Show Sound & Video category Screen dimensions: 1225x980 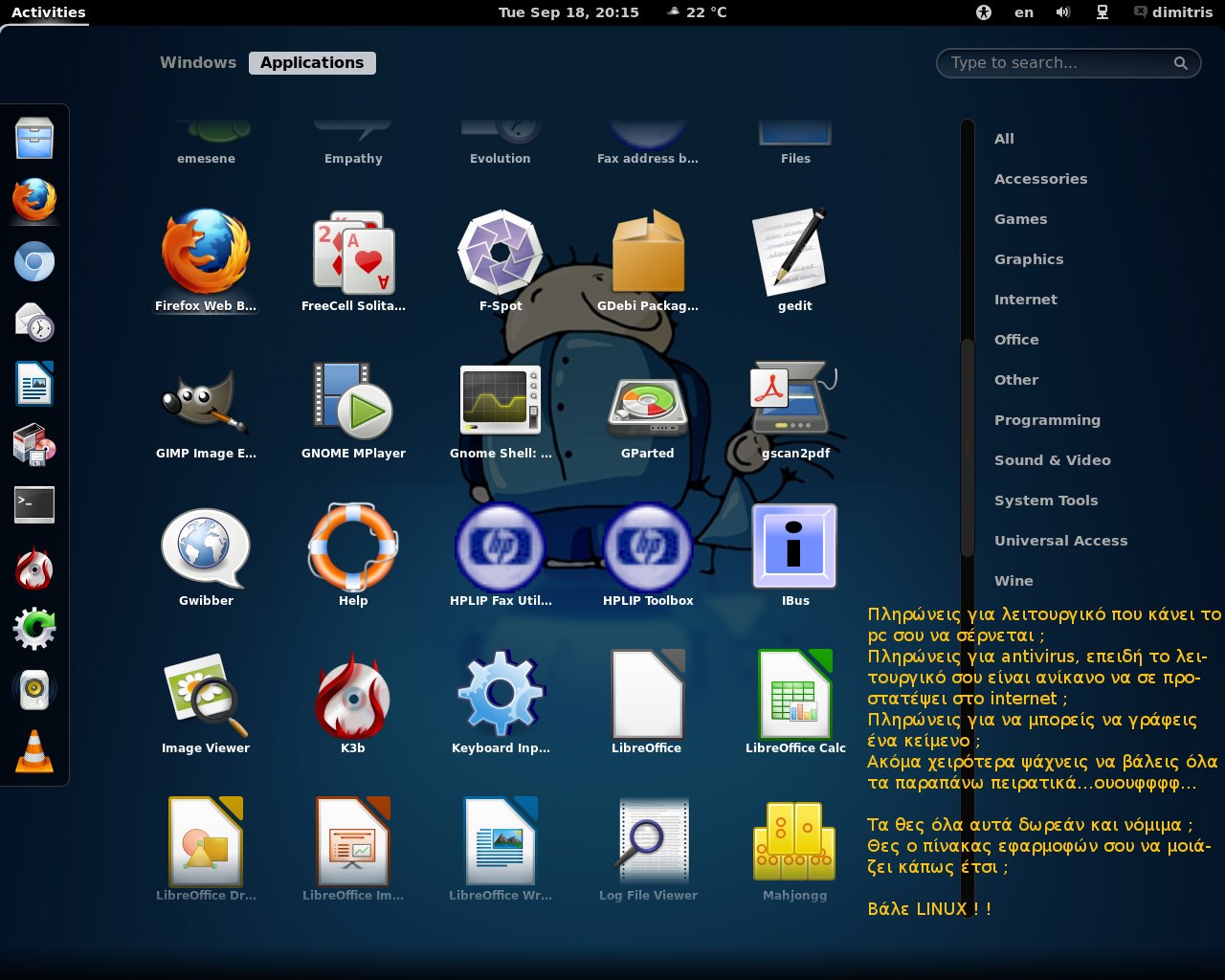[x=1052, y=460]
